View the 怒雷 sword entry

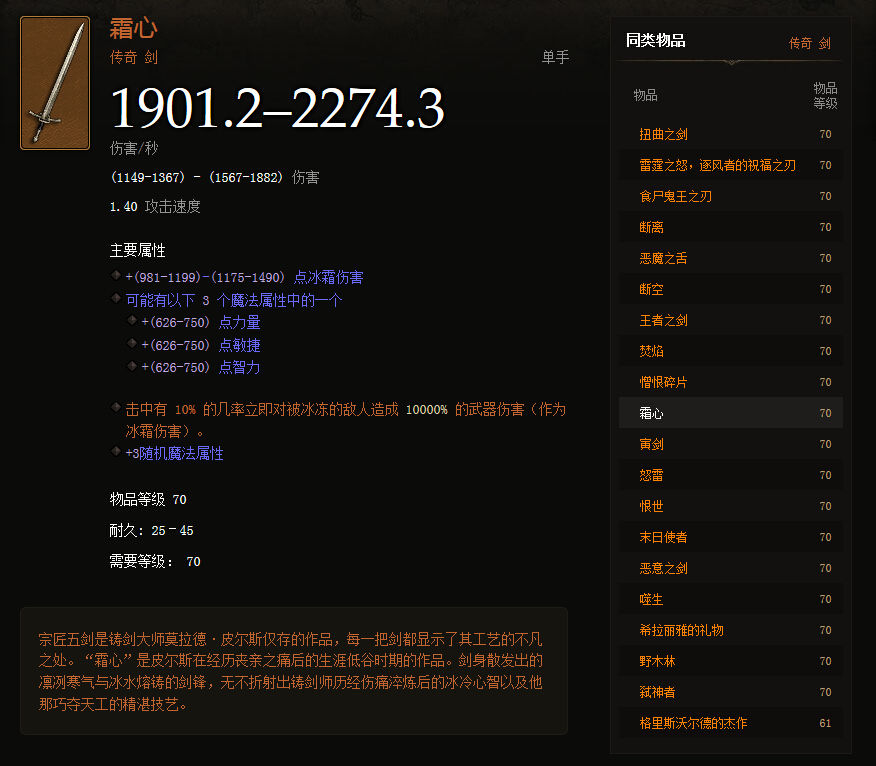click(x=651, y=475)
